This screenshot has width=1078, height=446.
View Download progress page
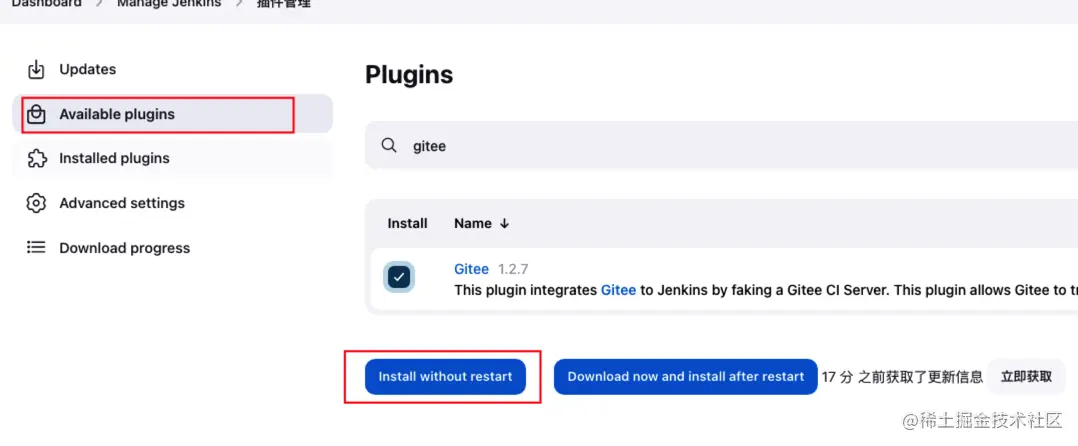pyautogui.click(x=124, y=248)
